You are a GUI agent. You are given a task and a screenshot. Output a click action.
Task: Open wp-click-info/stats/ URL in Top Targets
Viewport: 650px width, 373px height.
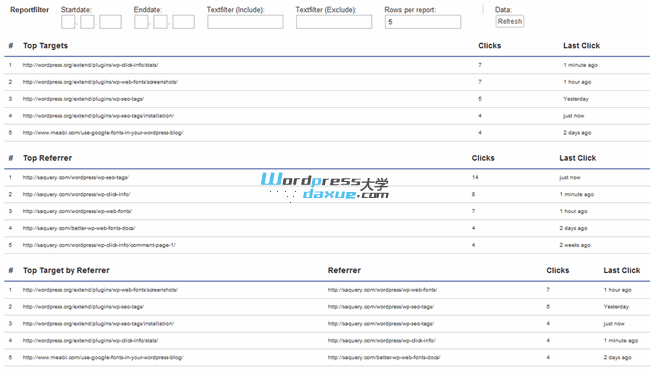90,65
